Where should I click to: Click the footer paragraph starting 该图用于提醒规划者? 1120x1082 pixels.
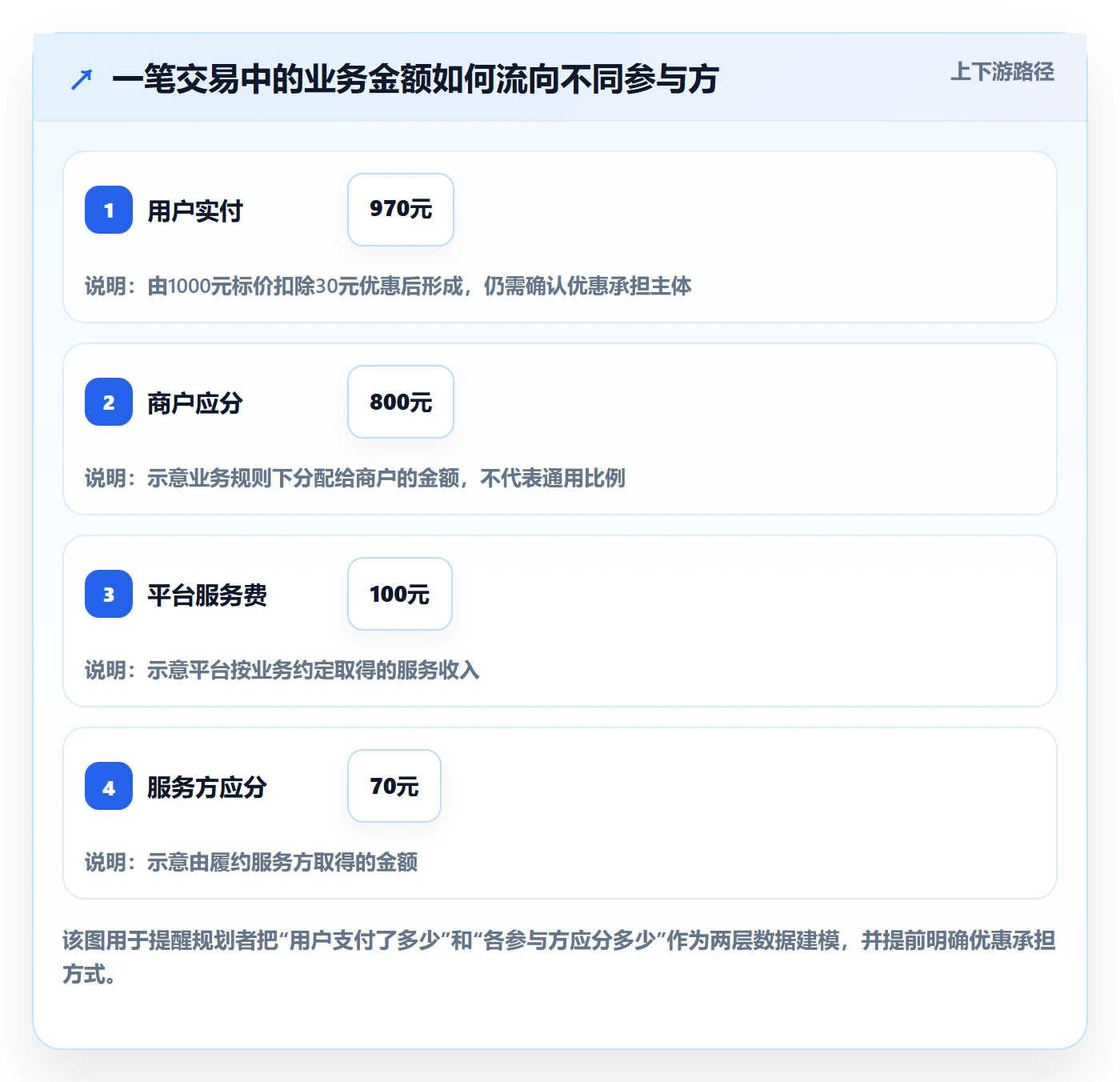(x=559, y=957)
